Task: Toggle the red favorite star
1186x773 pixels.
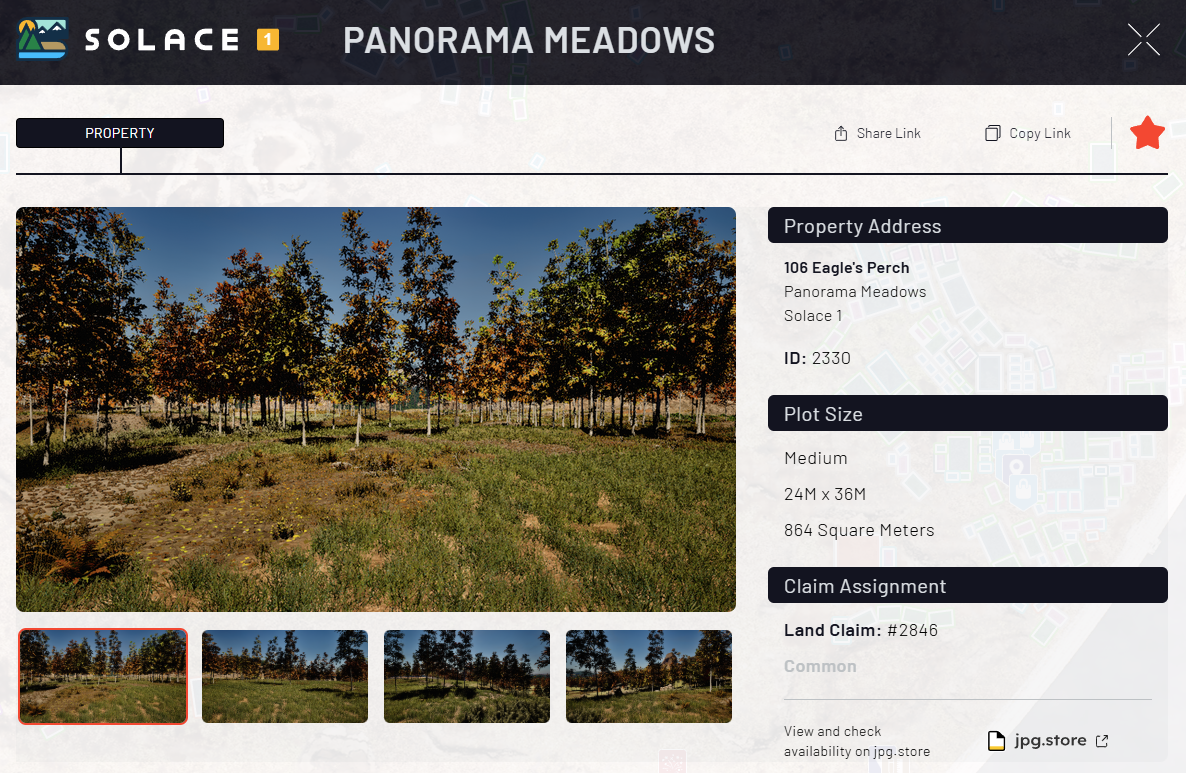Action: click(x=1147, y=133)
